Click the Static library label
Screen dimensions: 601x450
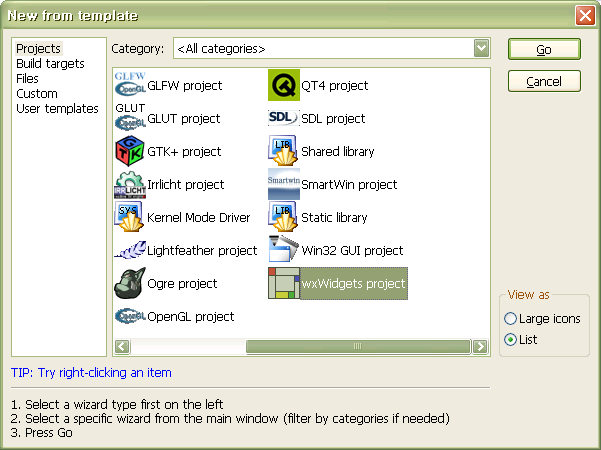pos(334,217)
